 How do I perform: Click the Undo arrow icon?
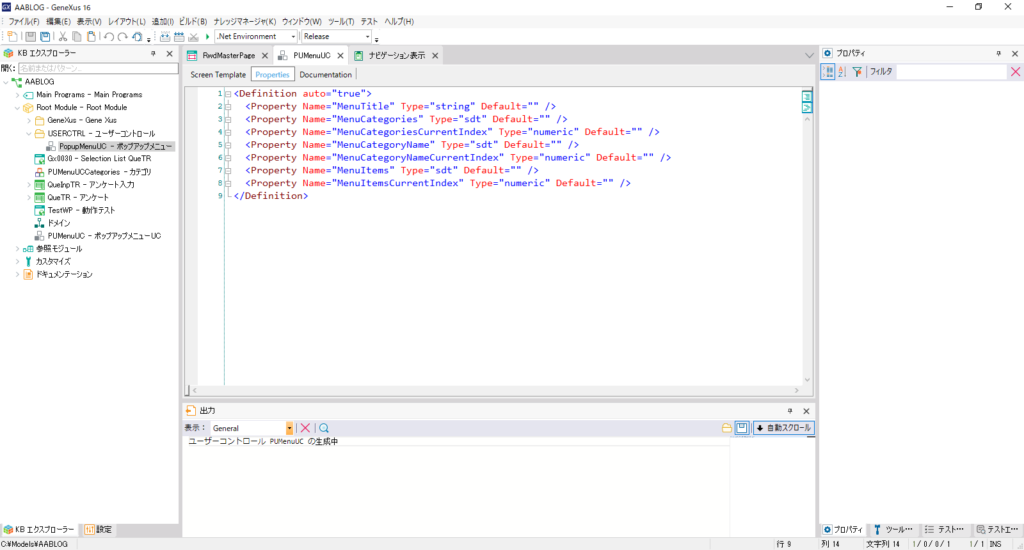click(x=108, y=37)
